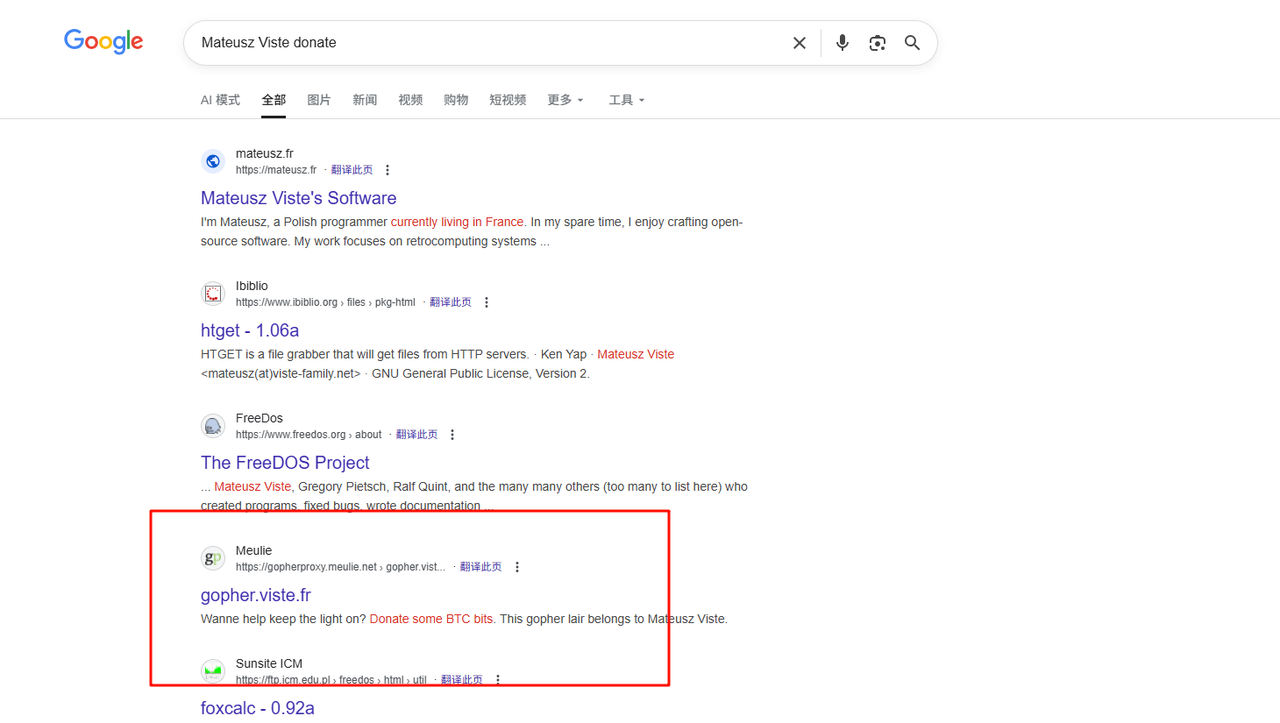Open search by image camera icon
1280x723 pixels.
tap(877, 43)
